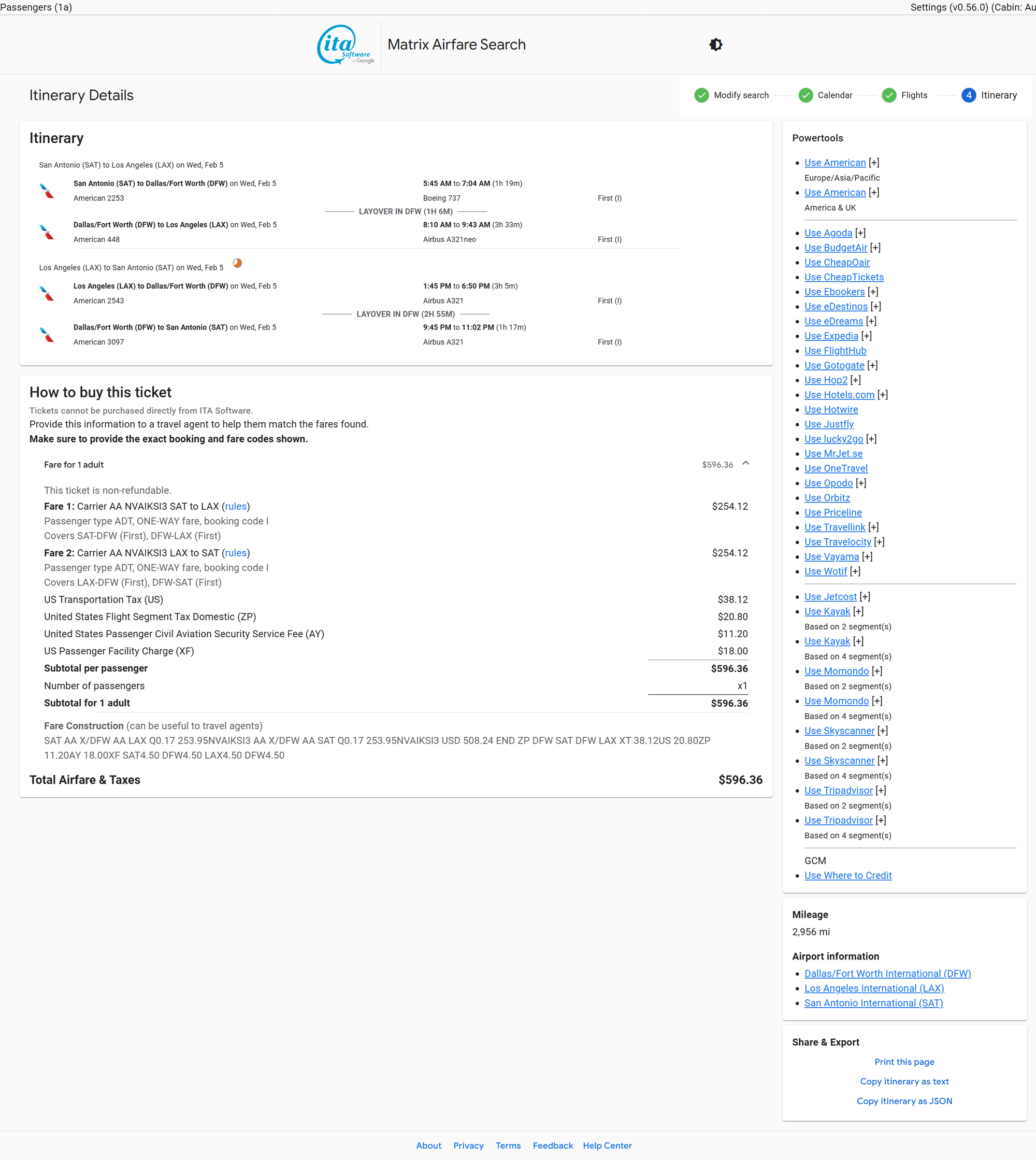This screenshot has width=1036, height=1160.
Task: Expand [+] options next to Use Agoda
Action: (860, 233)
